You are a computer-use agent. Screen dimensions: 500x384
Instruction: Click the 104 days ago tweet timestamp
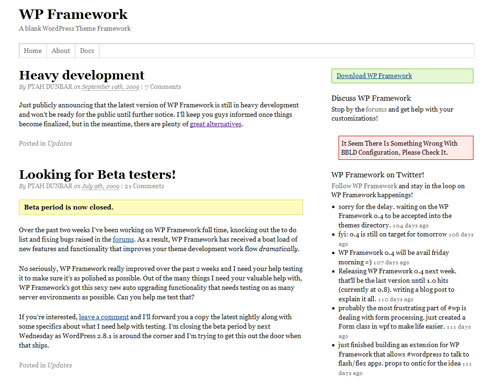(x=410, y=226)
